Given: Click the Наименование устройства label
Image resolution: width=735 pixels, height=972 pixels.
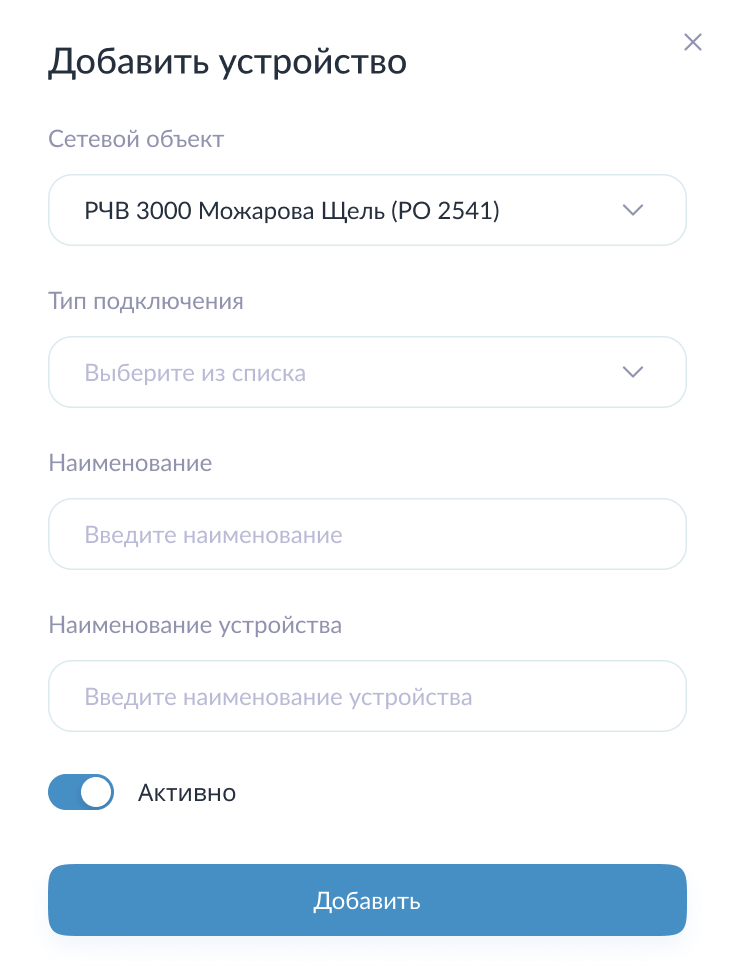Looking at the screenshot, I should pyautogui.click(x=196, y=624).
